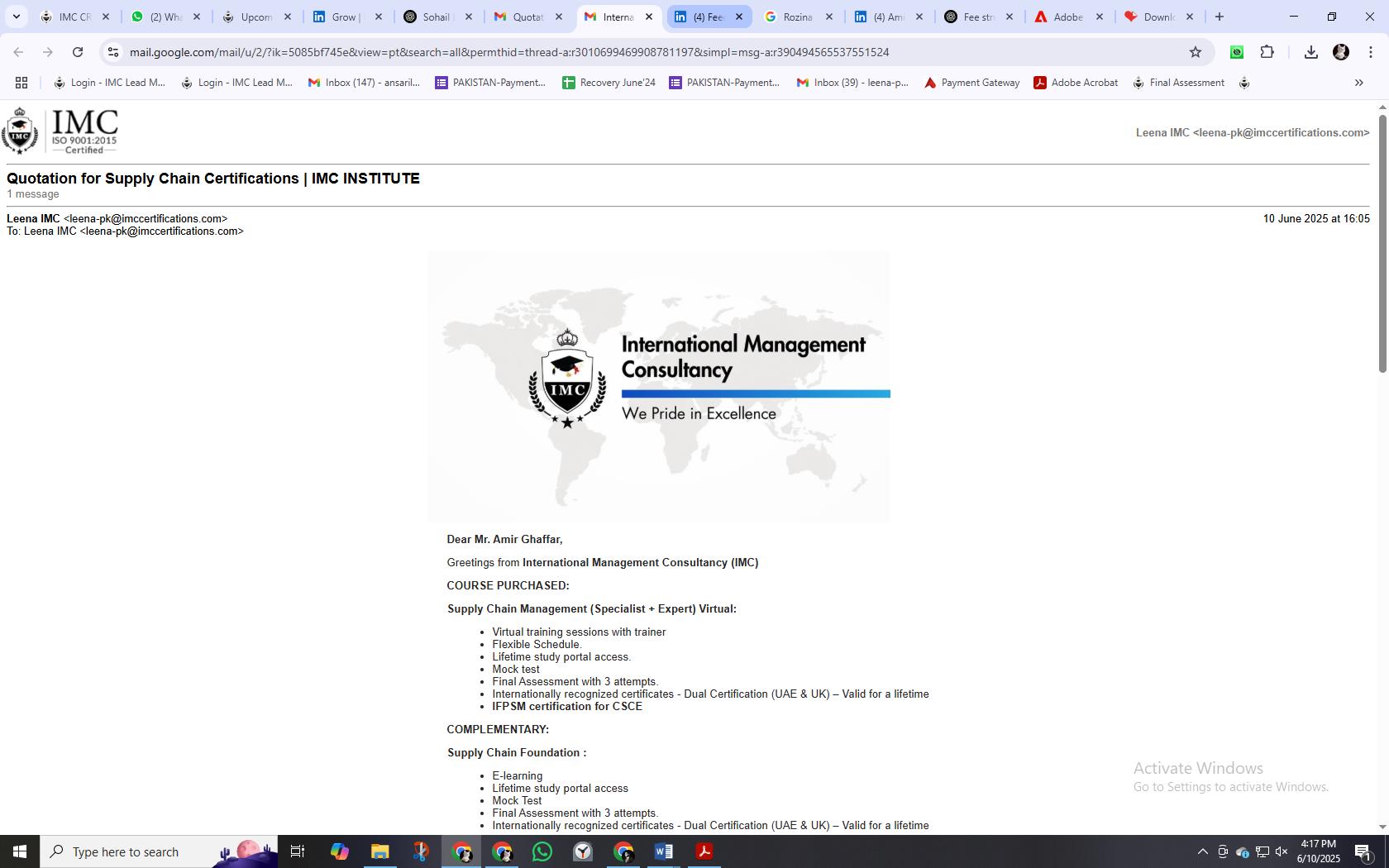The height and width of the screenshot is (868, 1389).
Task: Open Windows Start menu
Action: click(20, 851)
